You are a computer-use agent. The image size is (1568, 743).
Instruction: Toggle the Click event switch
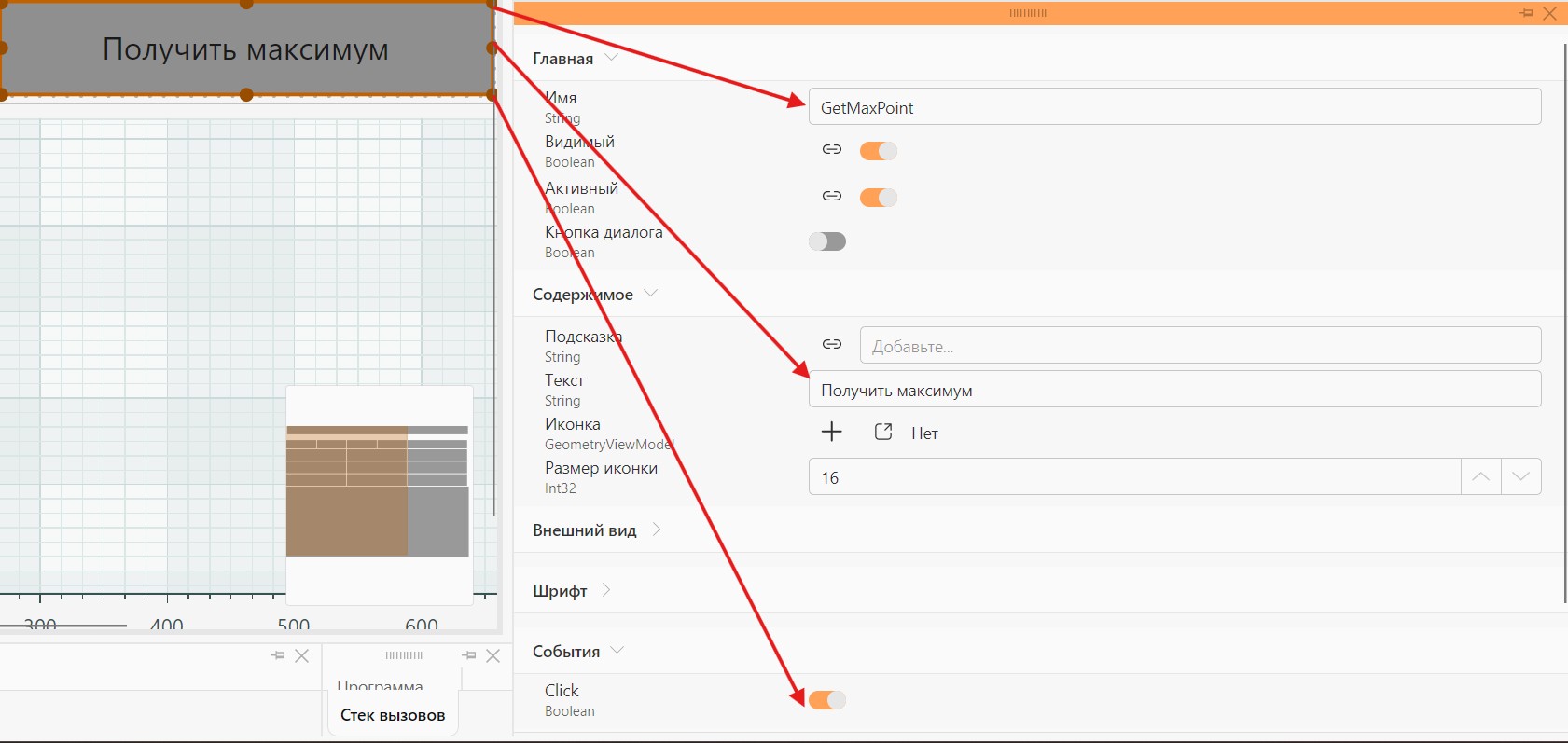coord(827,700)
